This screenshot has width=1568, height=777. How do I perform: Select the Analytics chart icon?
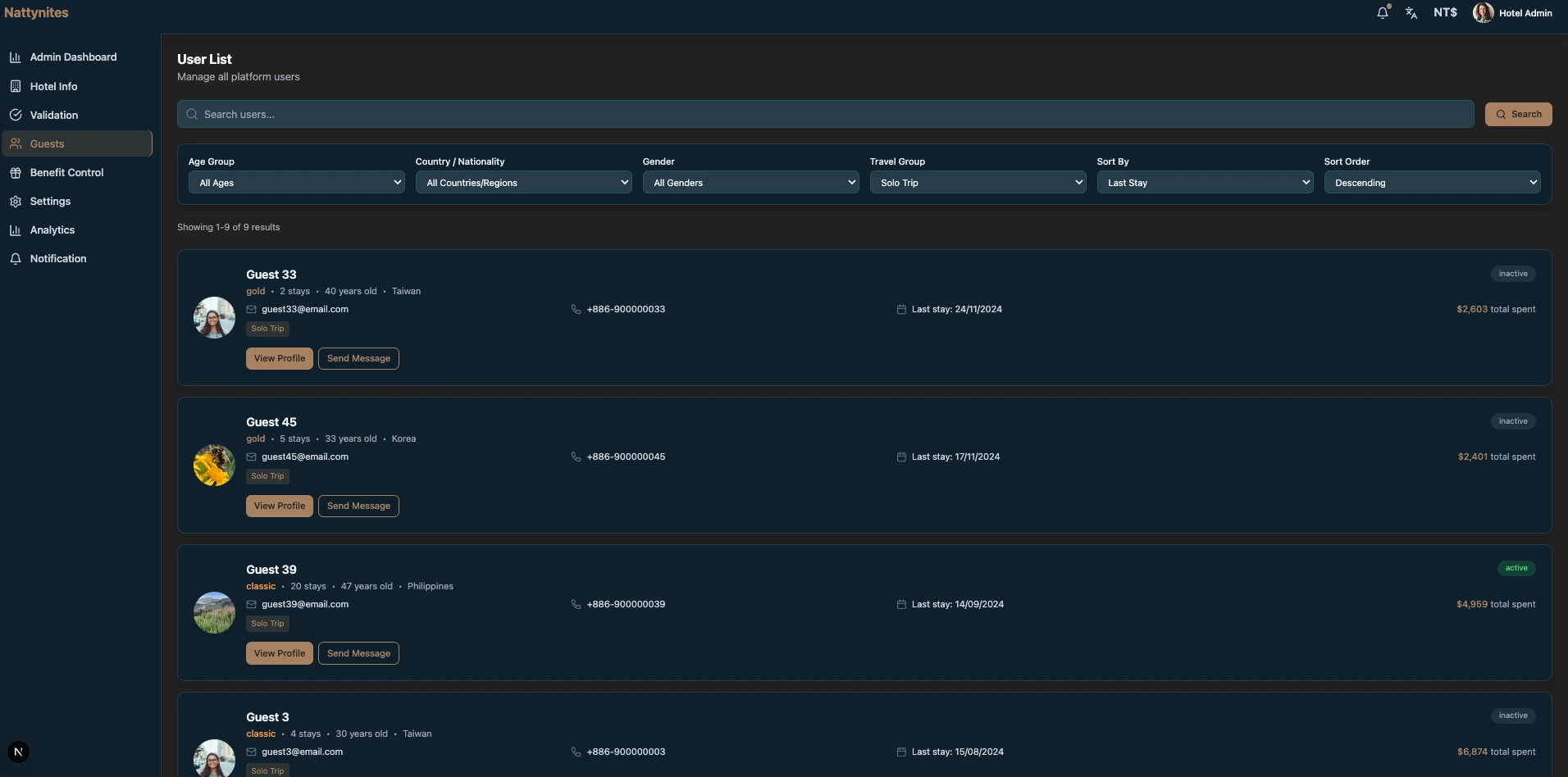point(16,229)
